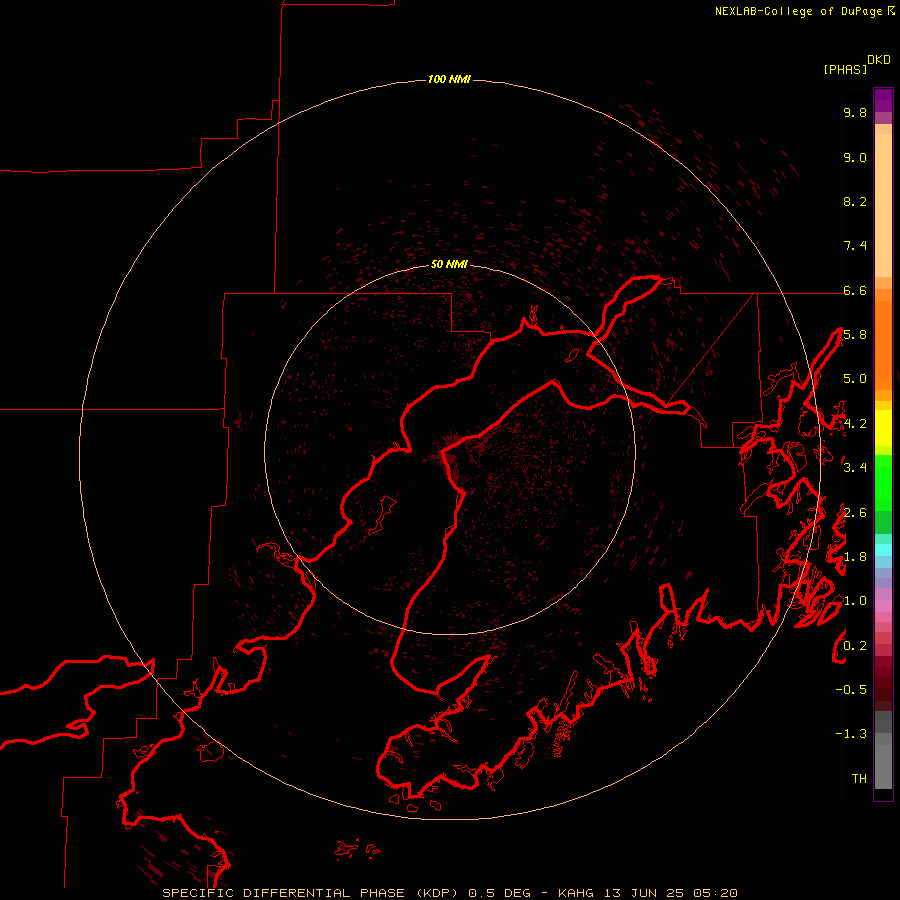900x900 pixels.
Task: Select the orange segment of color scale
Action: [883, 344]
